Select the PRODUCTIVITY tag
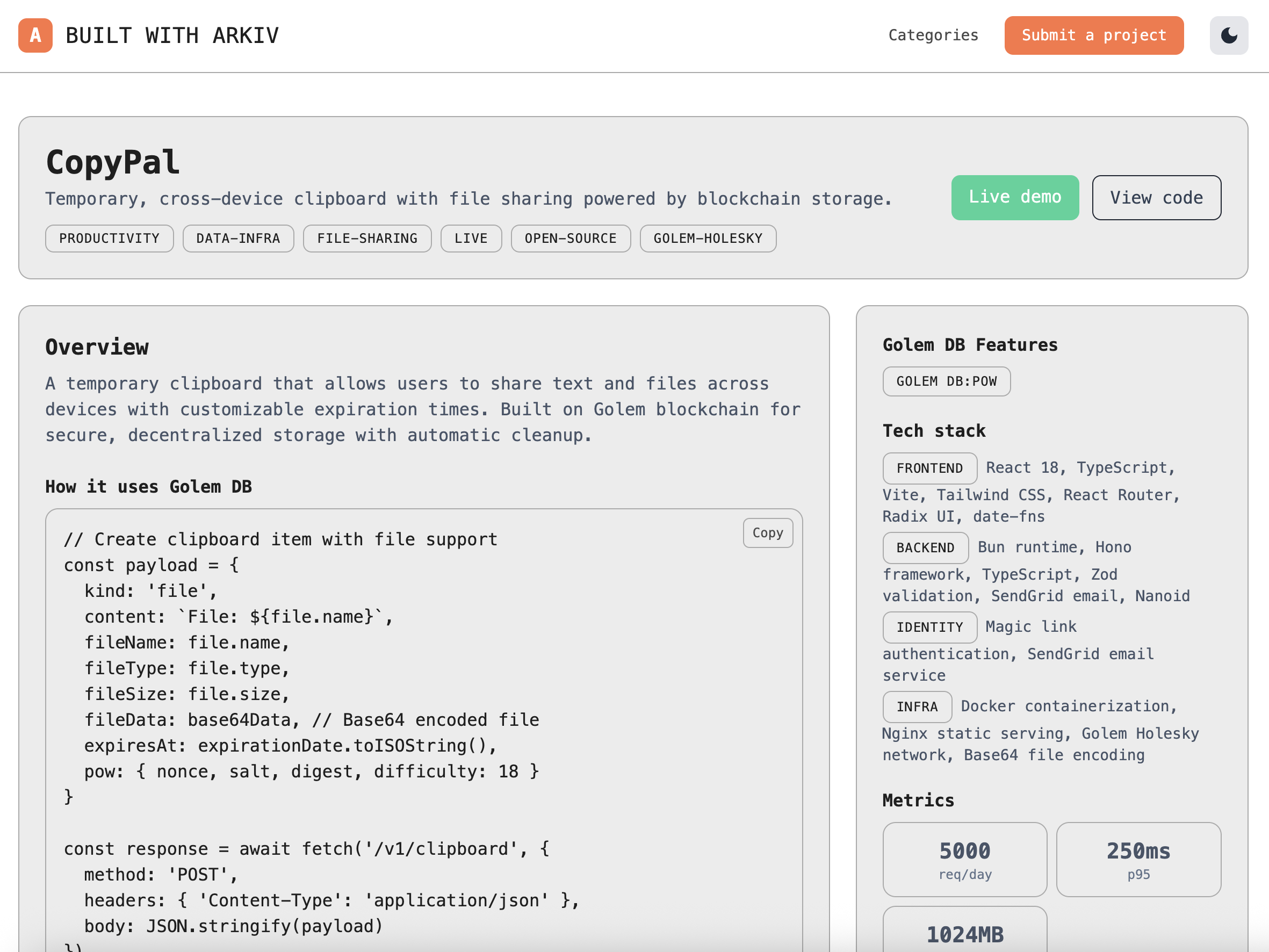Viewport: 1269px width, 952px height. click(109, 238)
